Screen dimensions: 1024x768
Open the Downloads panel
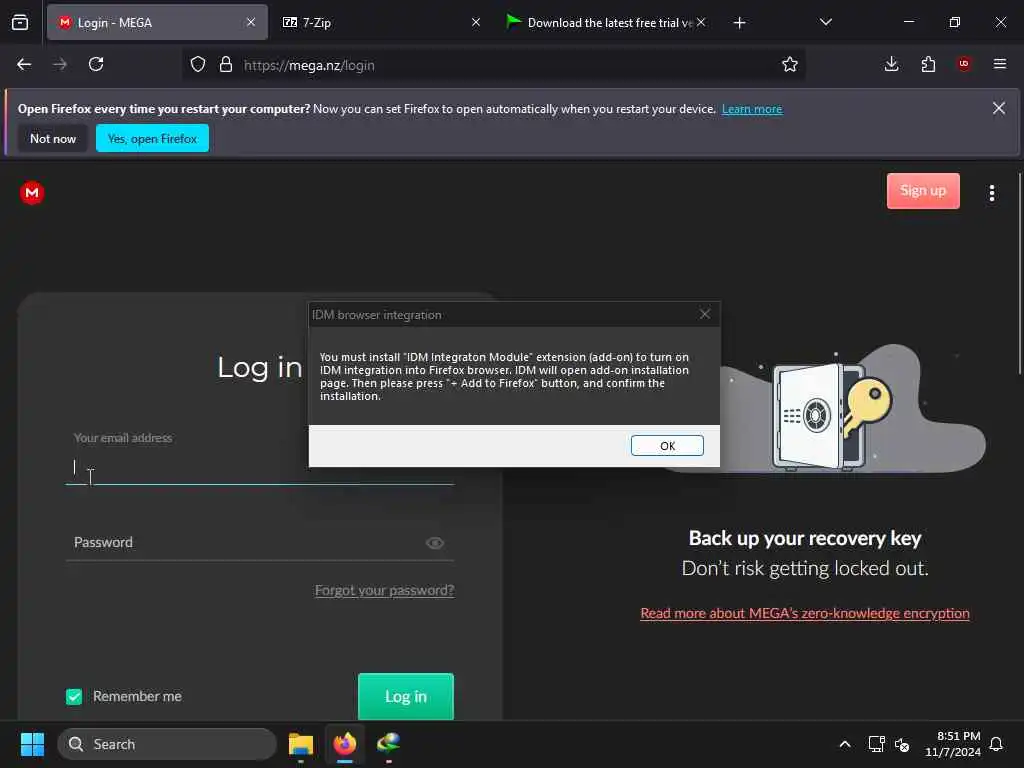point(891,64)
